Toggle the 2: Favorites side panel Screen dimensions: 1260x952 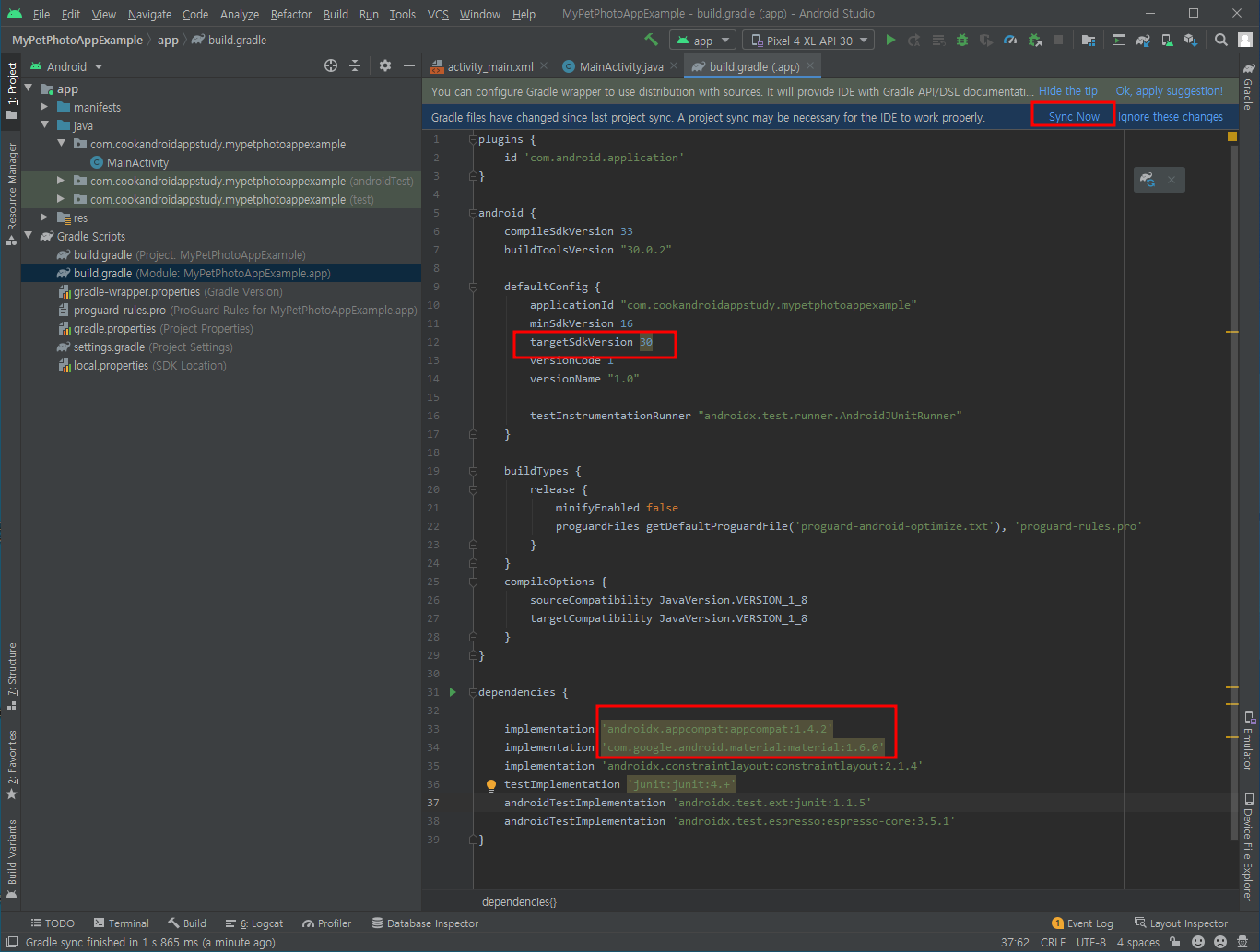tap(11, 765)
